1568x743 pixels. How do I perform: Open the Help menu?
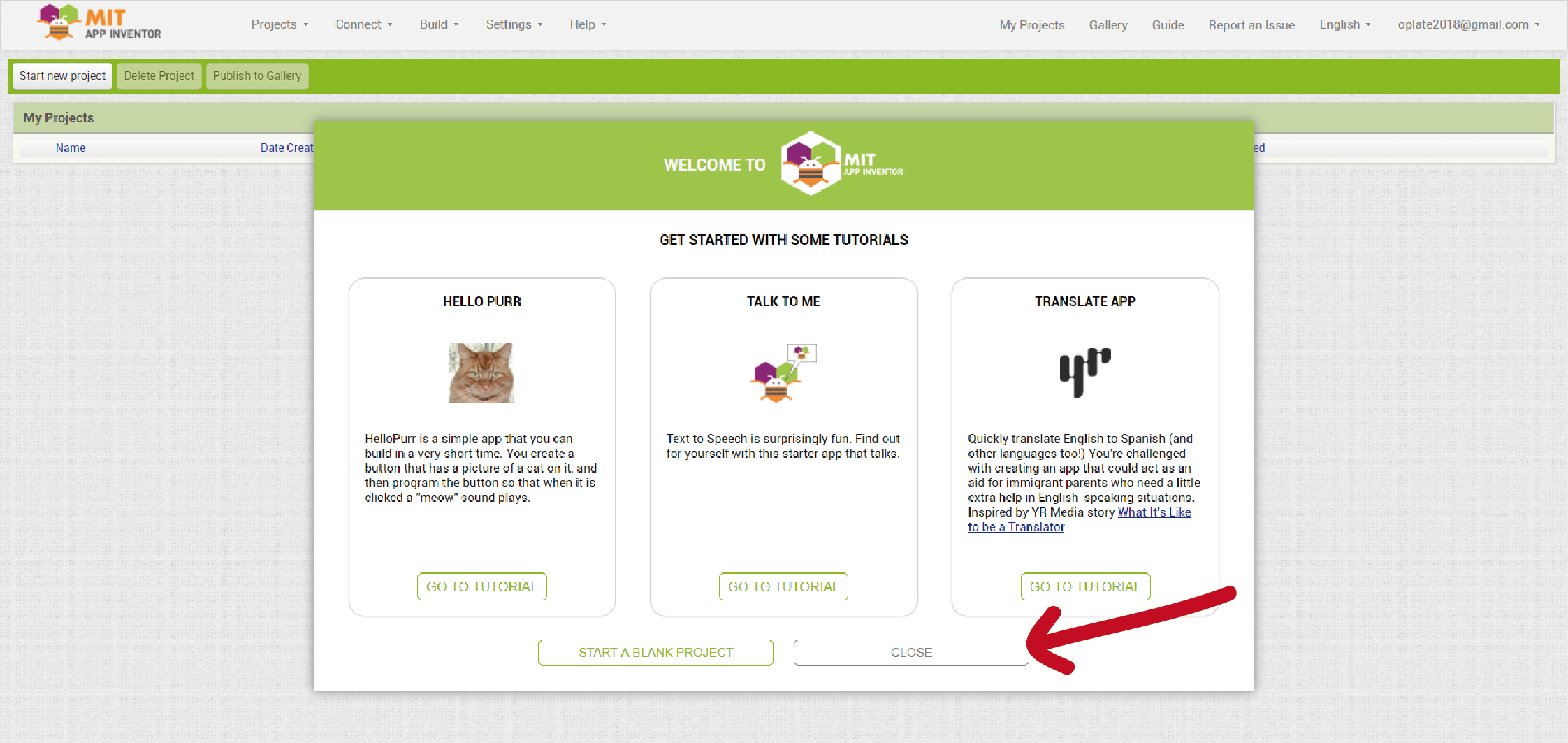point(588,24)
